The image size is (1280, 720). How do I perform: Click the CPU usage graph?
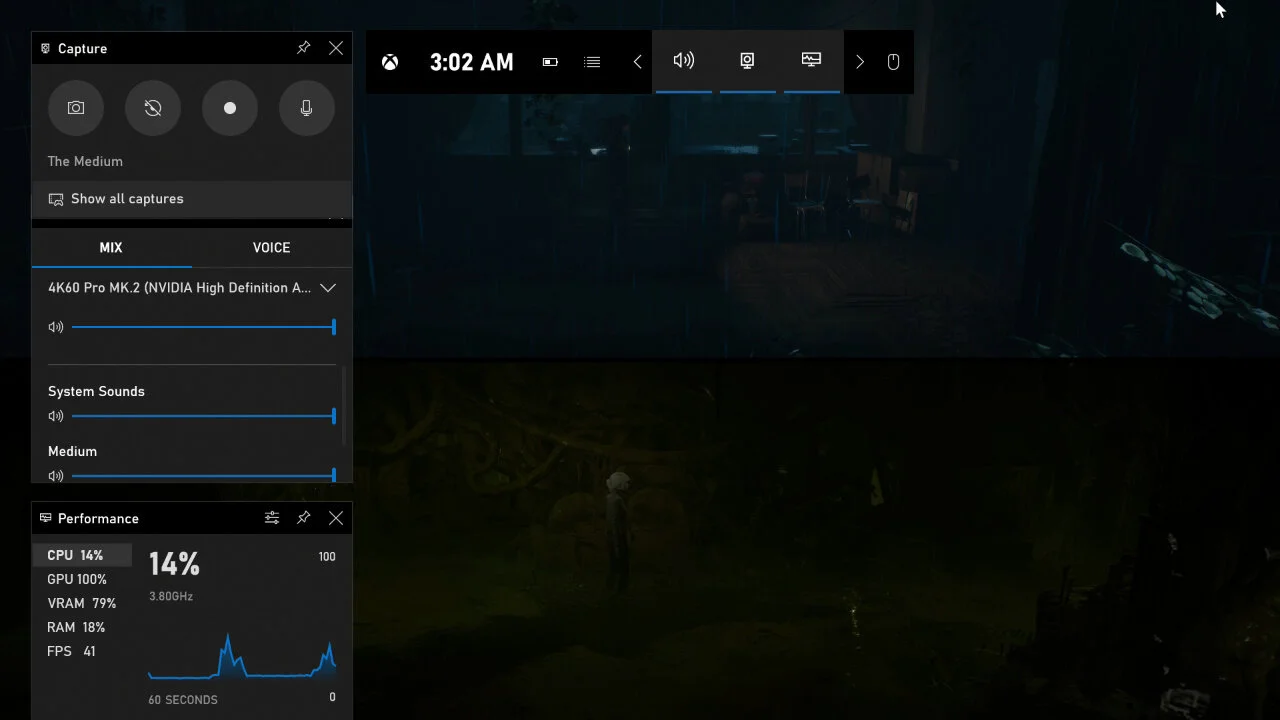coord(242,655)
